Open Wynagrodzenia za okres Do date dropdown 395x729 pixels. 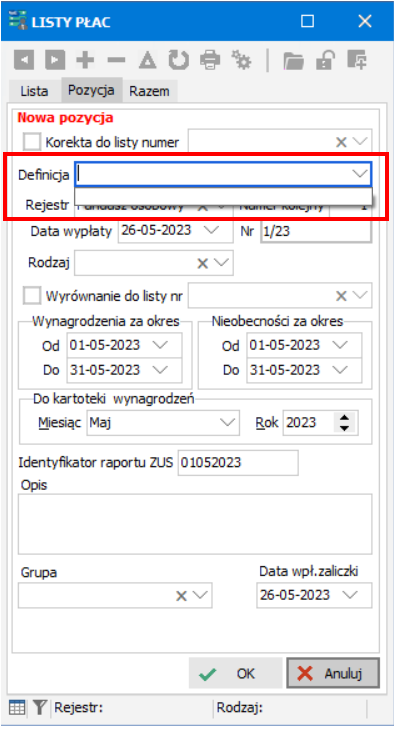tap(160, 370)
